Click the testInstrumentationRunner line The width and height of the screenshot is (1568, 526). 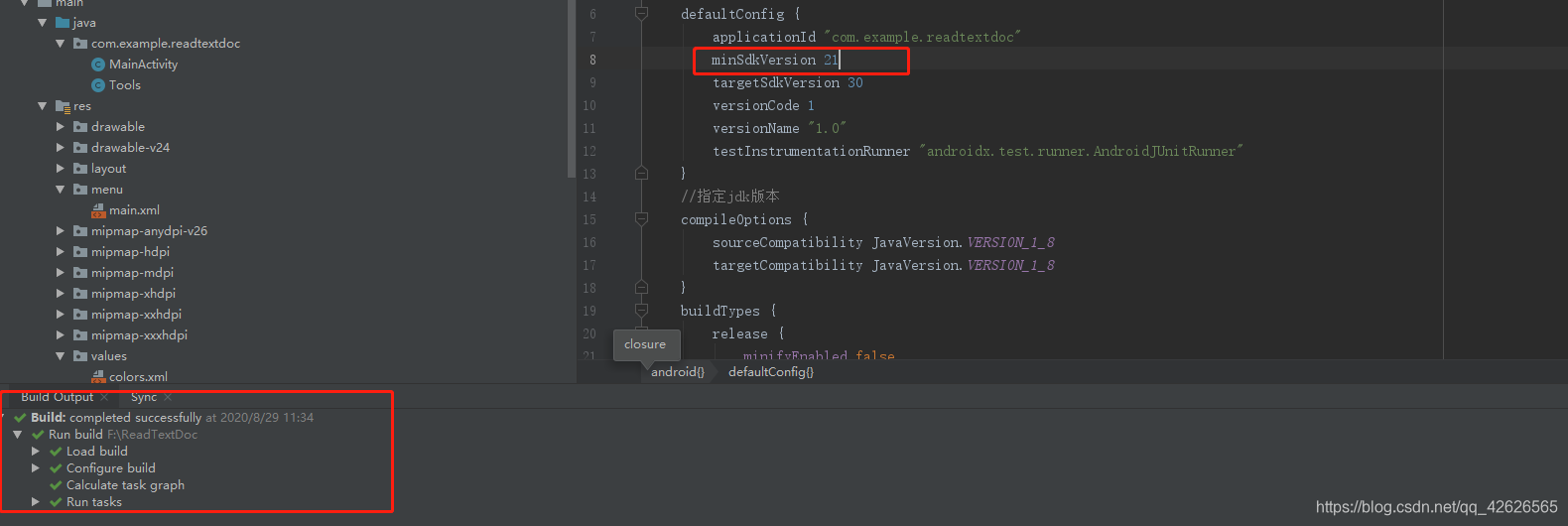(978, 152)
